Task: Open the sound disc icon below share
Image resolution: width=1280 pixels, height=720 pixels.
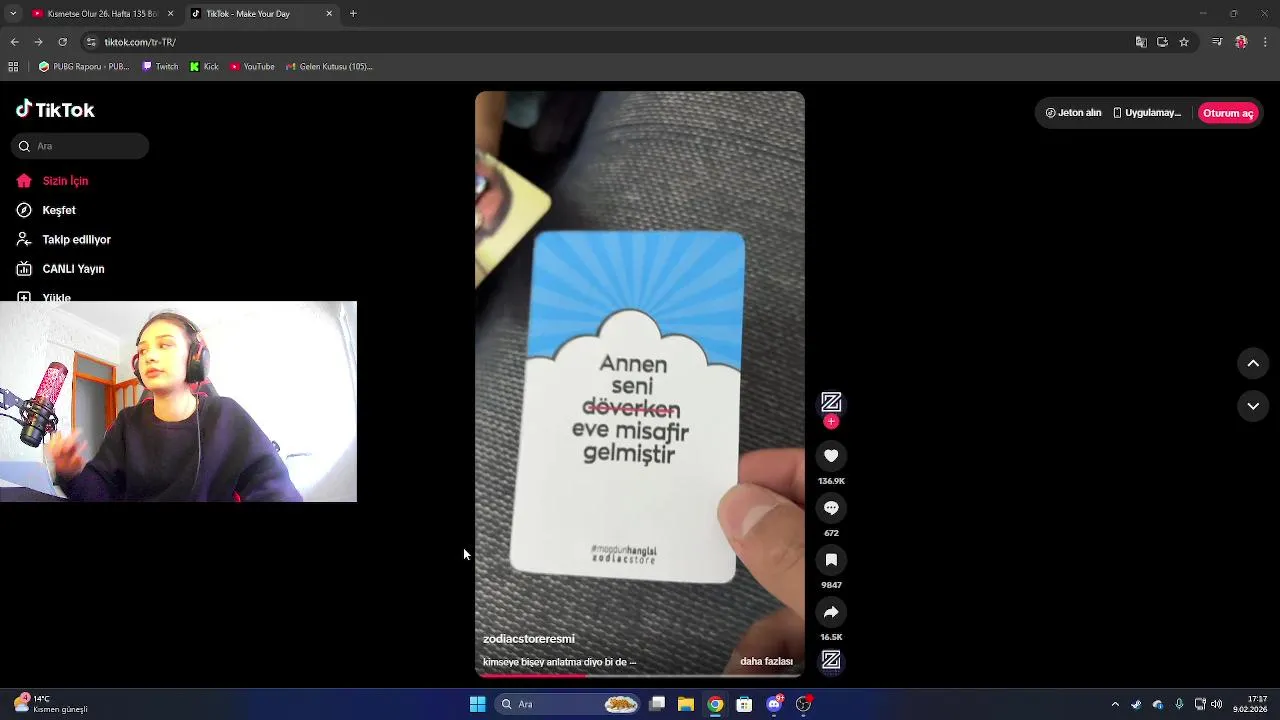Action: (x=831, y=660)
